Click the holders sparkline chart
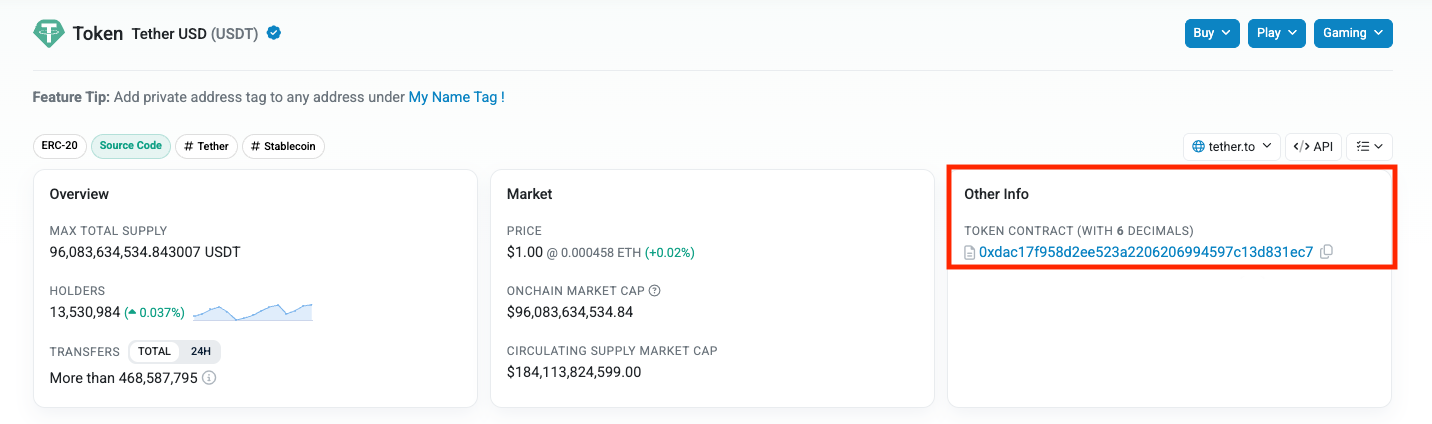Screen dimensions: 1432x424 253,311
